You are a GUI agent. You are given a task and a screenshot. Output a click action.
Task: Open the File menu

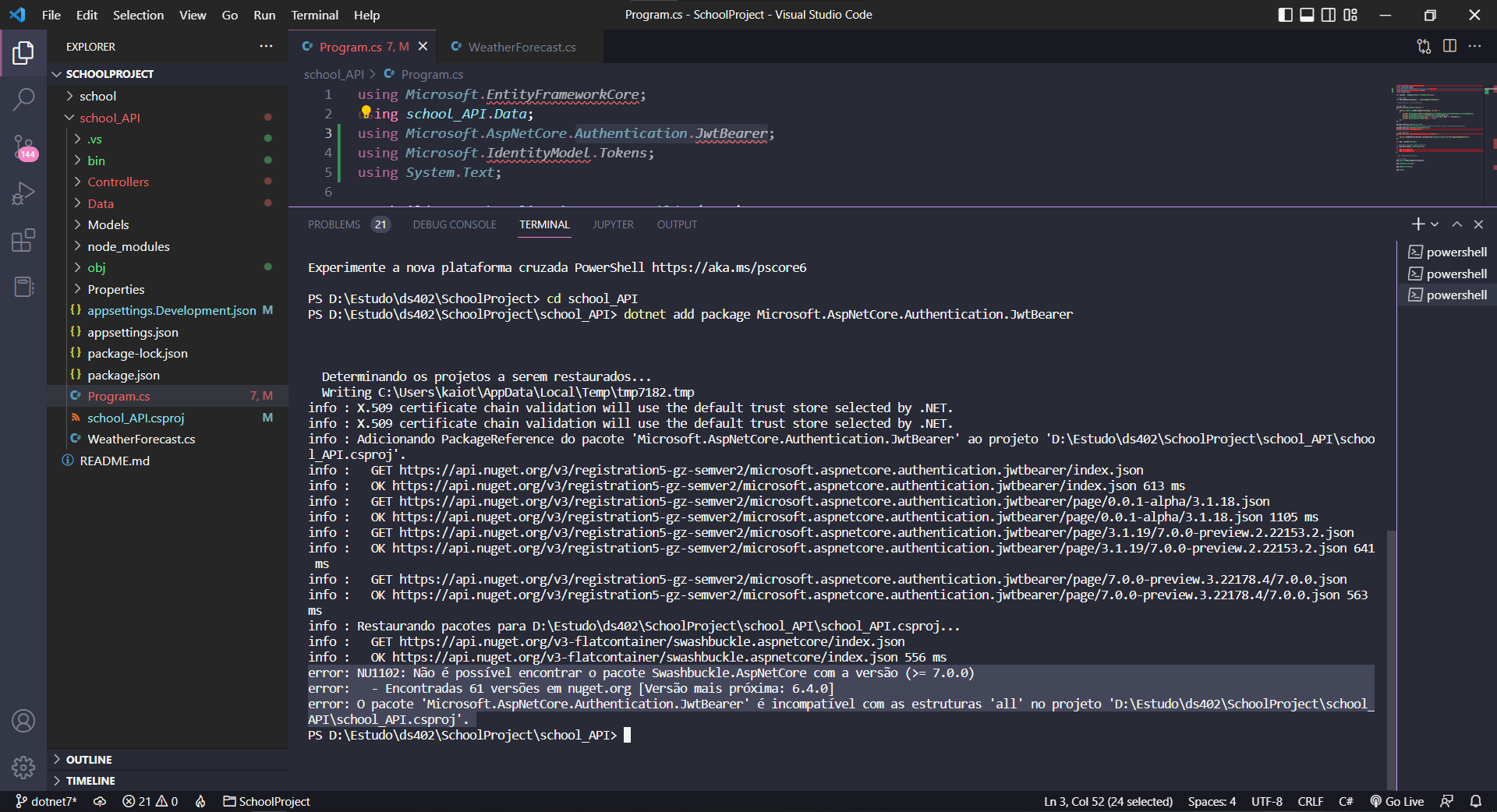click(51, 15)
